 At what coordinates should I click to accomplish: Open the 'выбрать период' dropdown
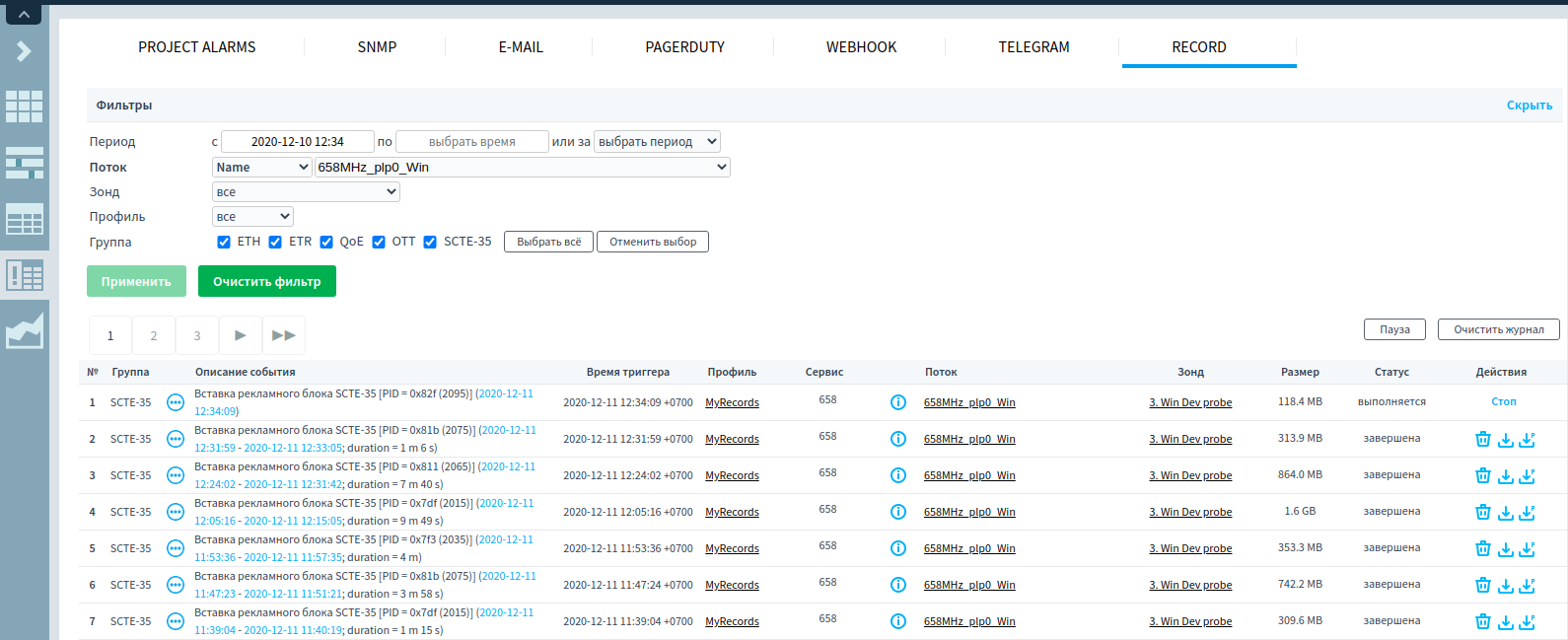[657, 142]
